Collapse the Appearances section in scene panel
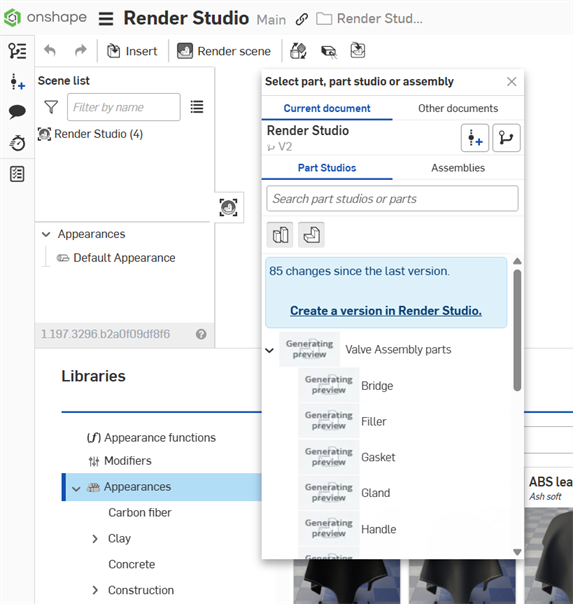Screen dimensions: 573x604 coord(46,234)
